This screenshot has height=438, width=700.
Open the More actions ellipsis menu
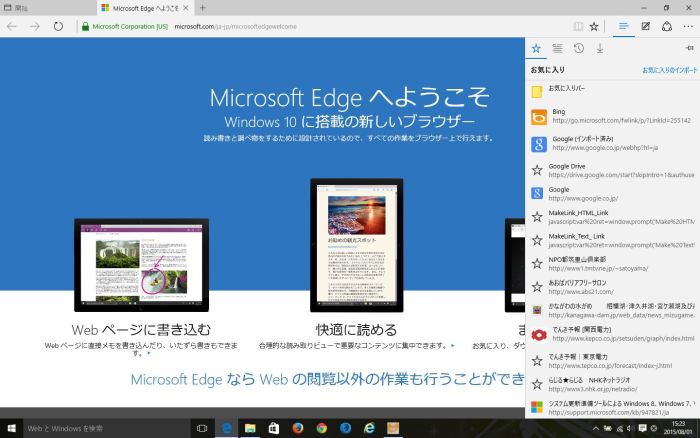pyautogui.click(x=687, y=26)
